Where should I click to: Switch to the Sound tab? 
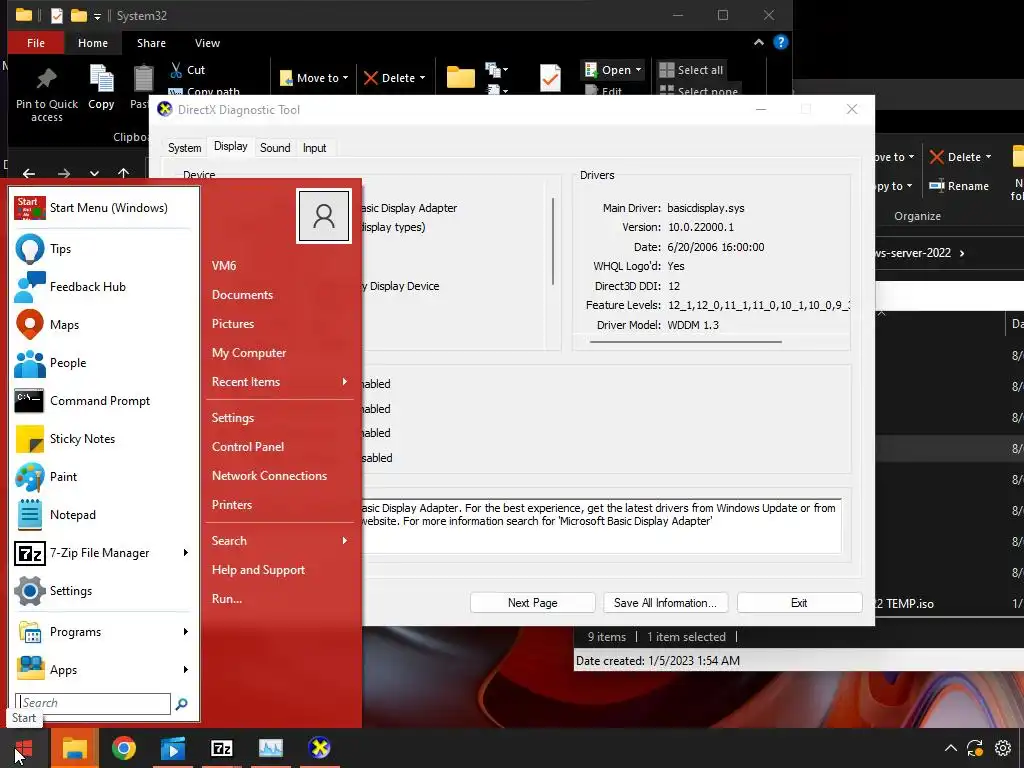275,148
